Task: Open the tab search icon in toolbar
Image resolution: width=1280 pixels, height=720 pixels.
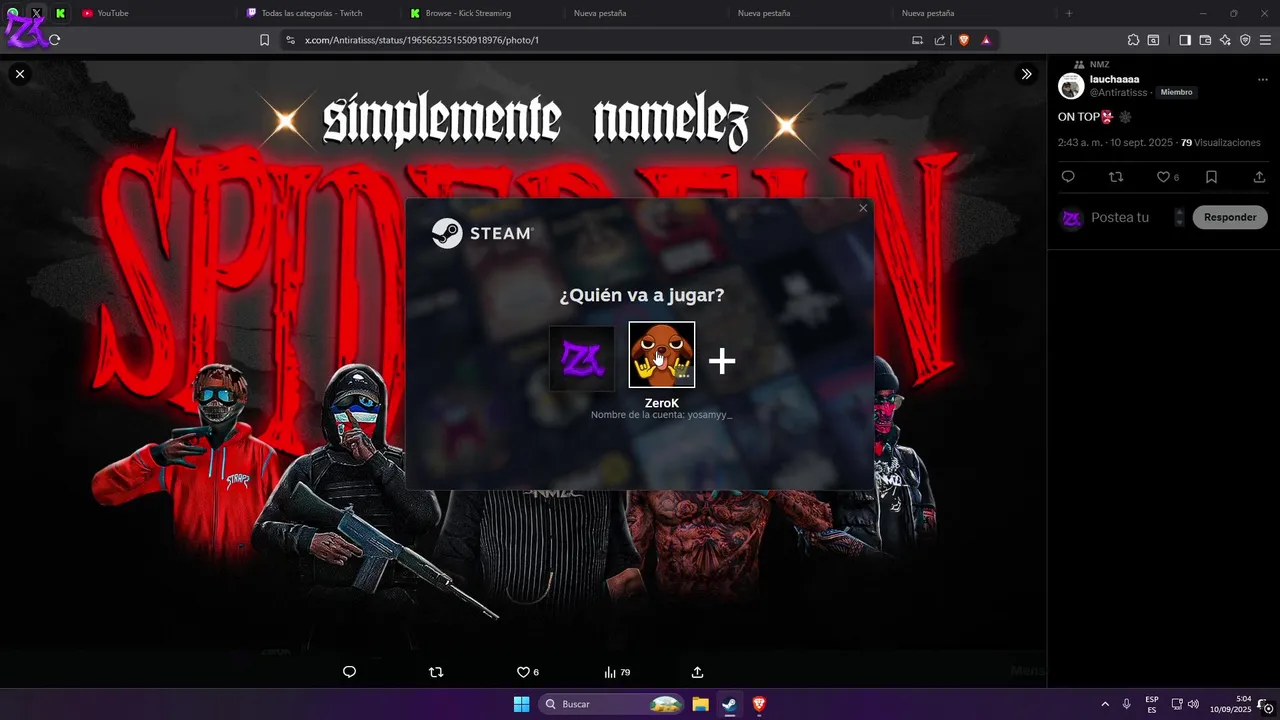Action: pos(1153,40)
